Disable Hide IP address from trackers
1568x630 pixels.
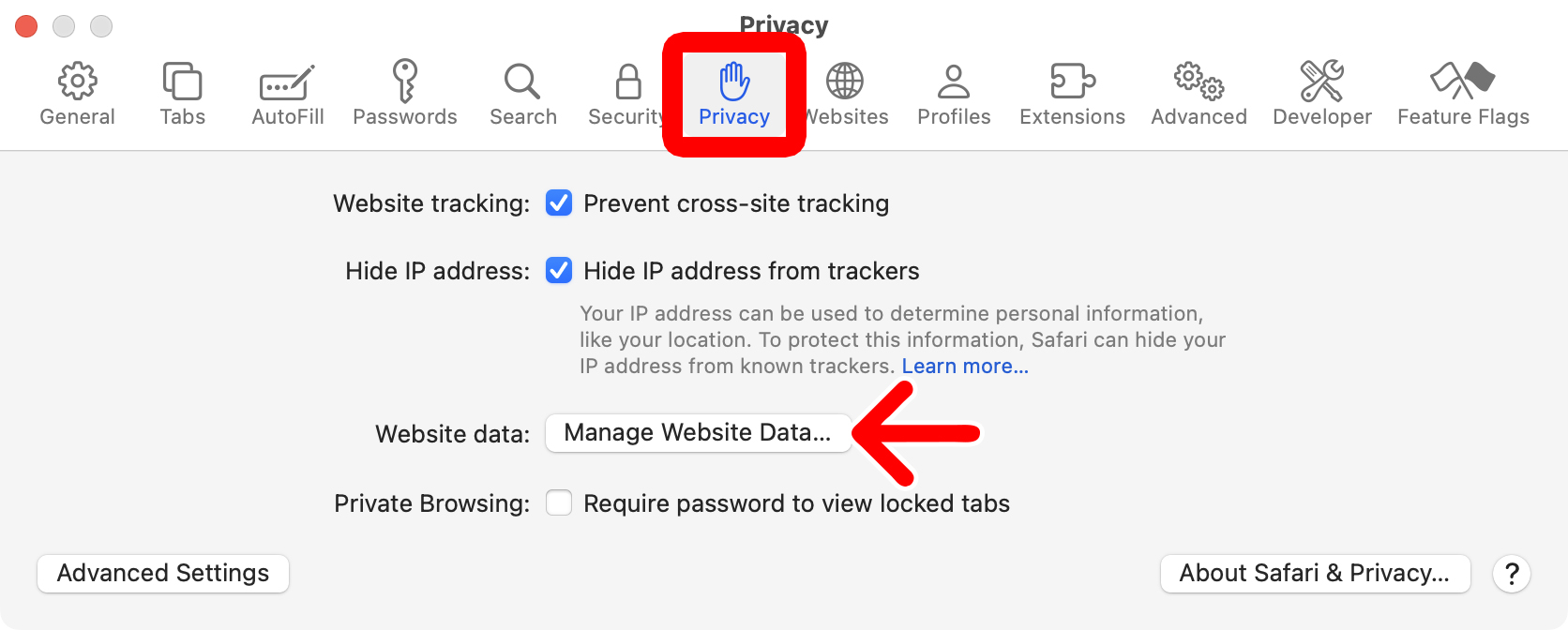click(559, 270)
